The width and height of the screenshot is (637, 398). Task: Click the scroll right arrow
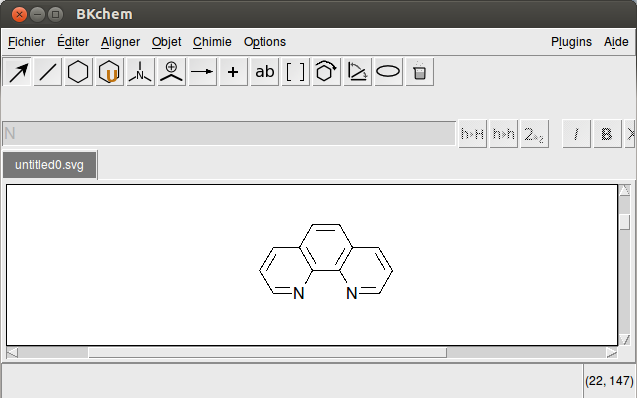click(x=612, y=353)
